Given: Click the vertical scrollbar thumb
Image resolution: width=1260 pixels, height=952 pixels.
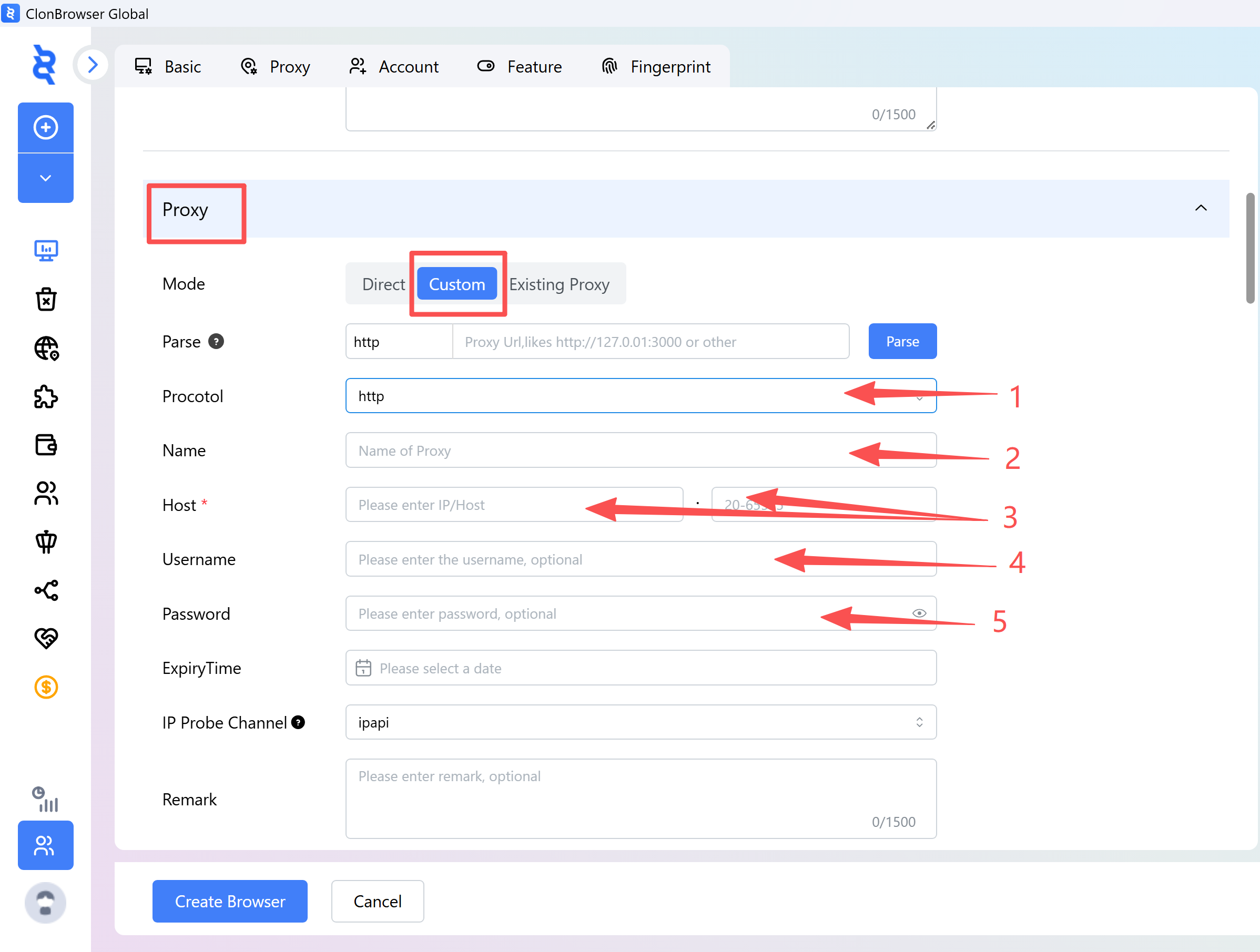Looking at the screenshot, I should point(1250,248).
